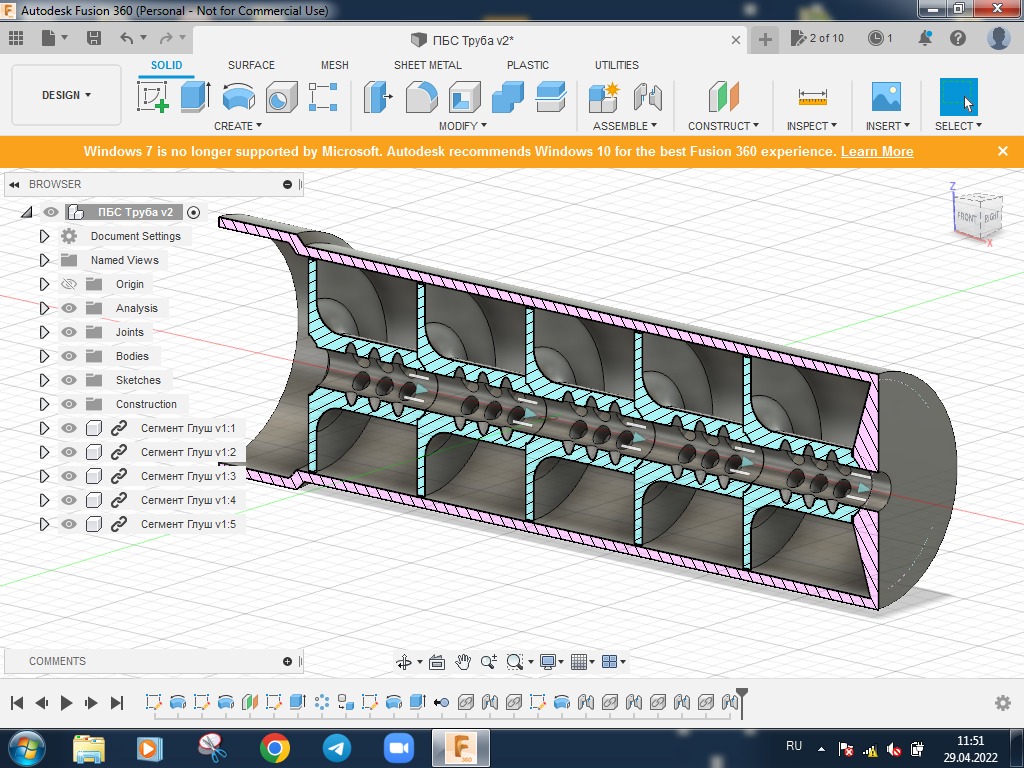The width and height of the screenshot is (1024, 768).
Task: Open the SURFACE tab
Action: tap(251, 65)
